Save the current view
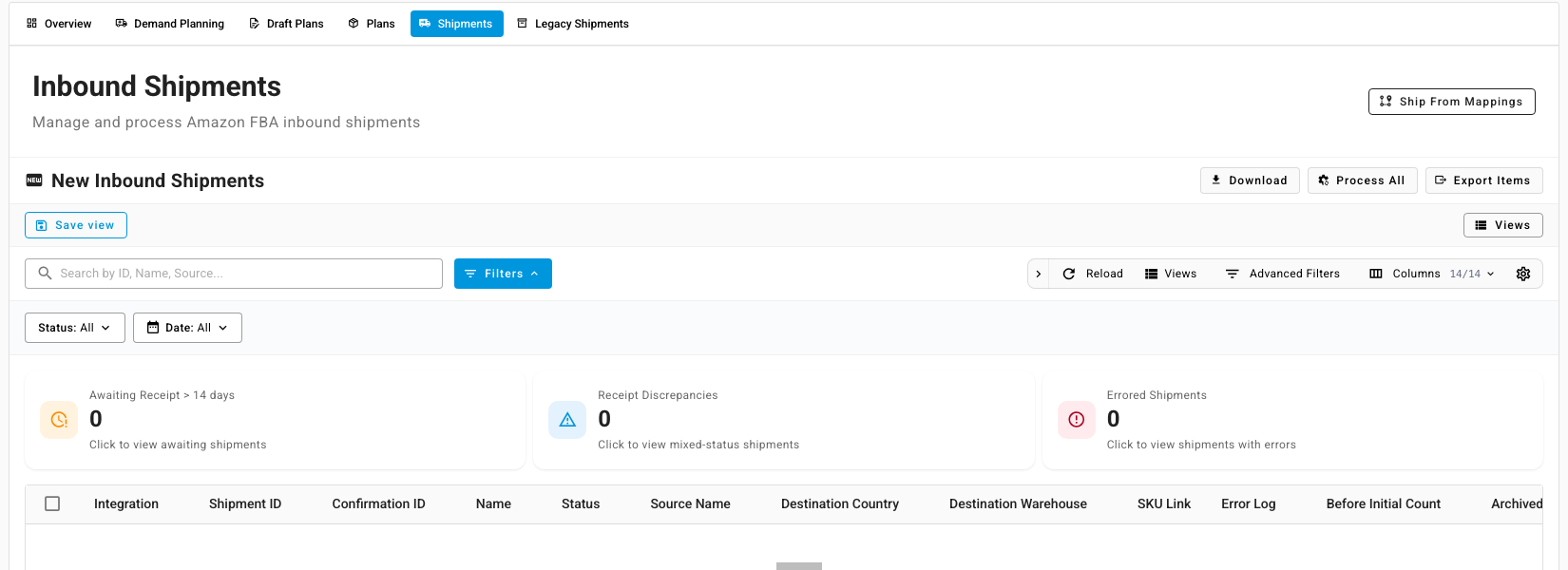 click(x=76, y=225)
